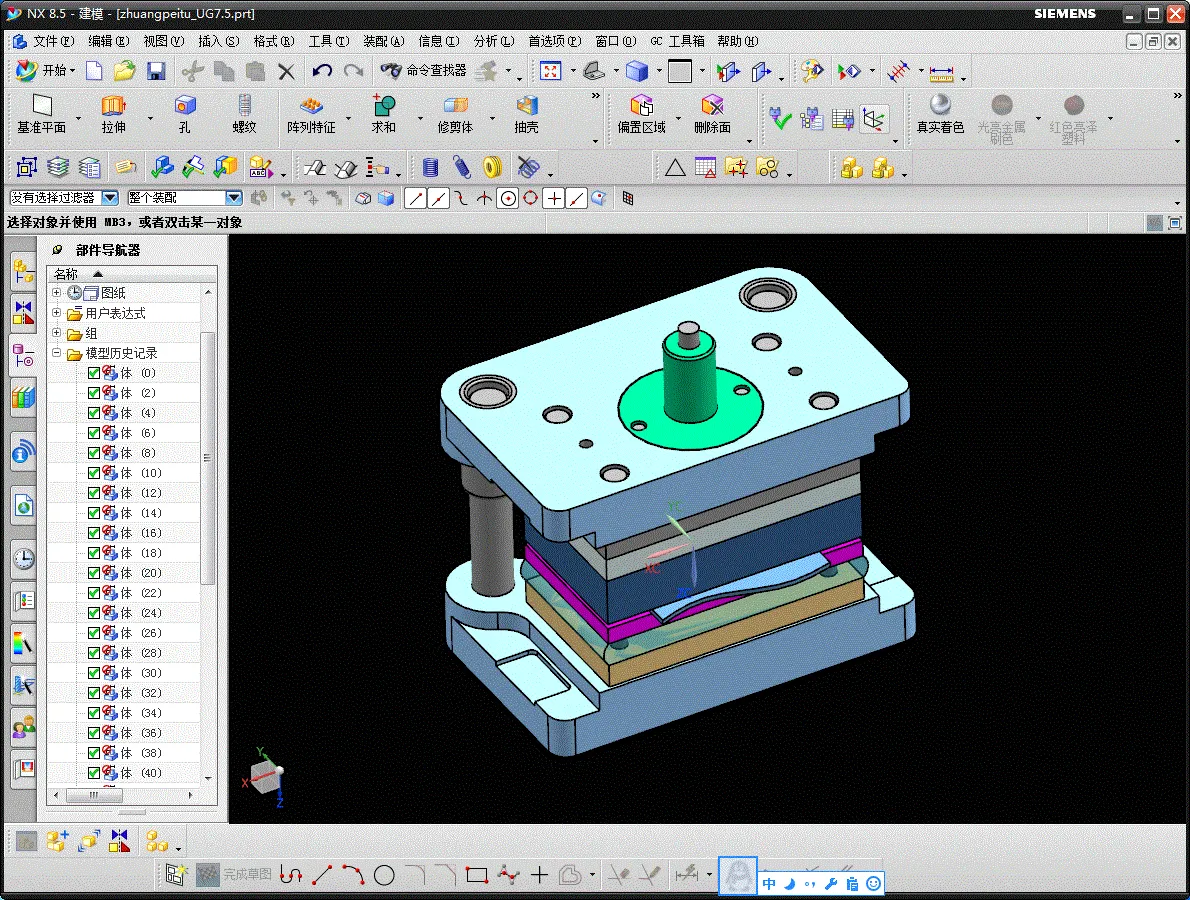Open the 编辑(E) menu
Viewport: 1190px width, 900px height.
click(x=109, y=41)
